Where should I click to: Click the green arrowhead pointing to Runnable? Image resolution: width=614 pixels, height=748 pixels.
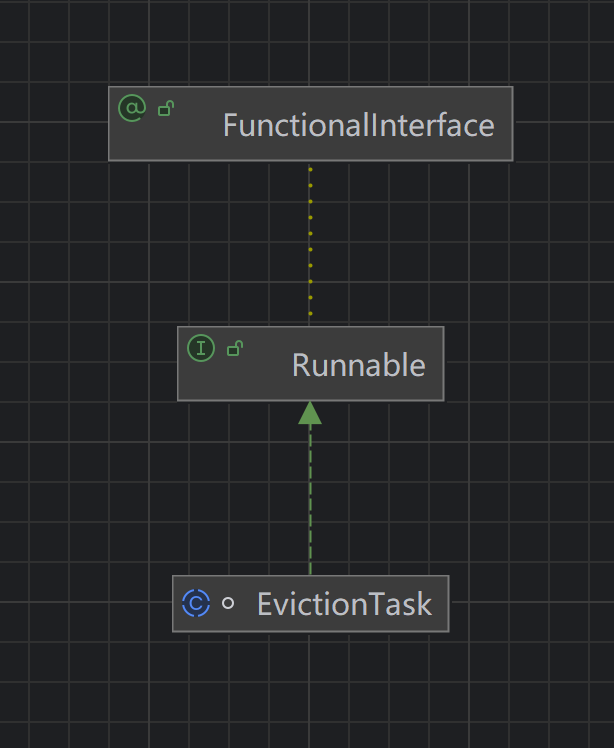[x=310, y=412]
